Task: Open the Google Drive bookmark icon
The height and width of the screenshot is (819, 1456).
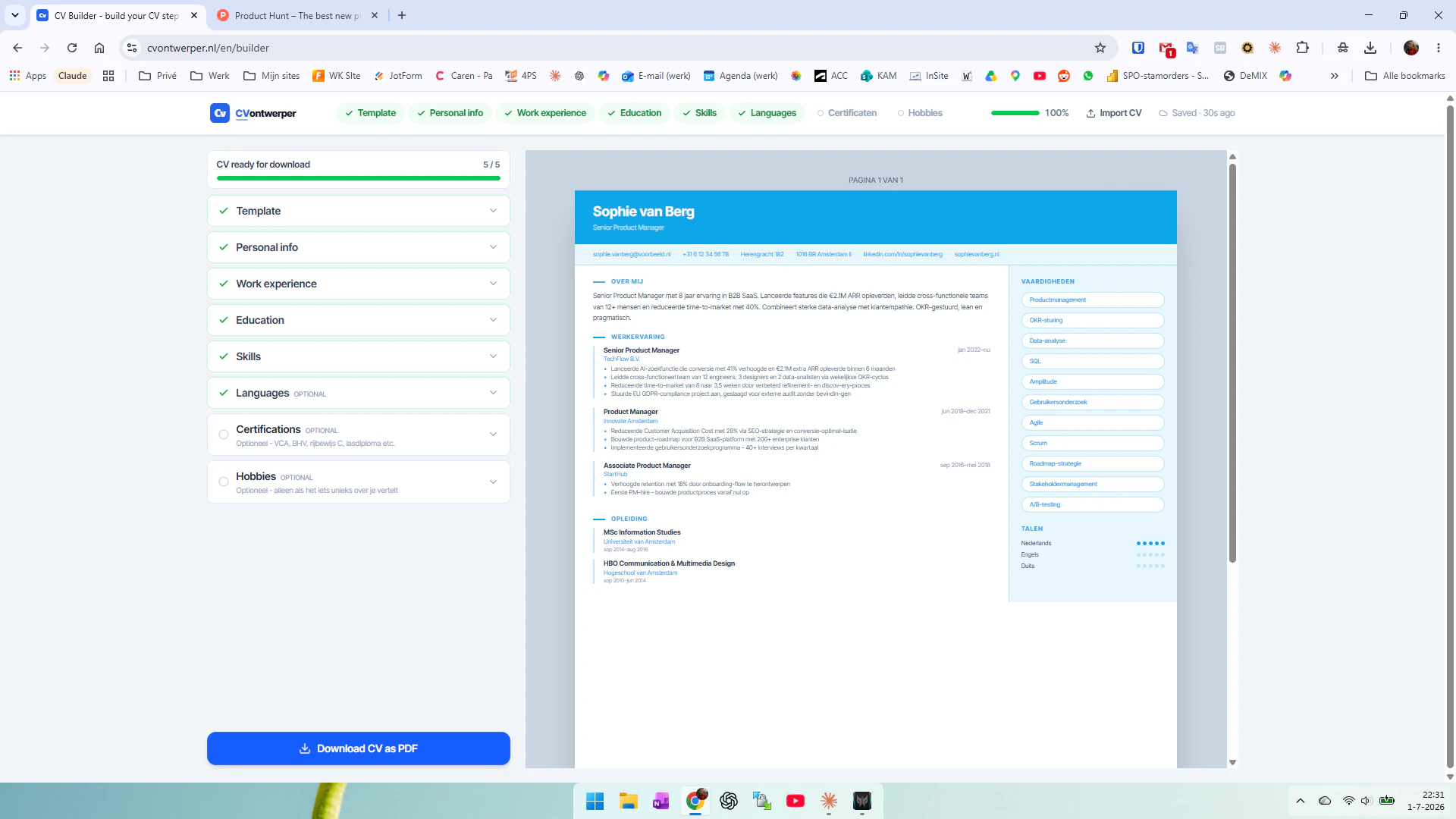Action: click(991, 76)
